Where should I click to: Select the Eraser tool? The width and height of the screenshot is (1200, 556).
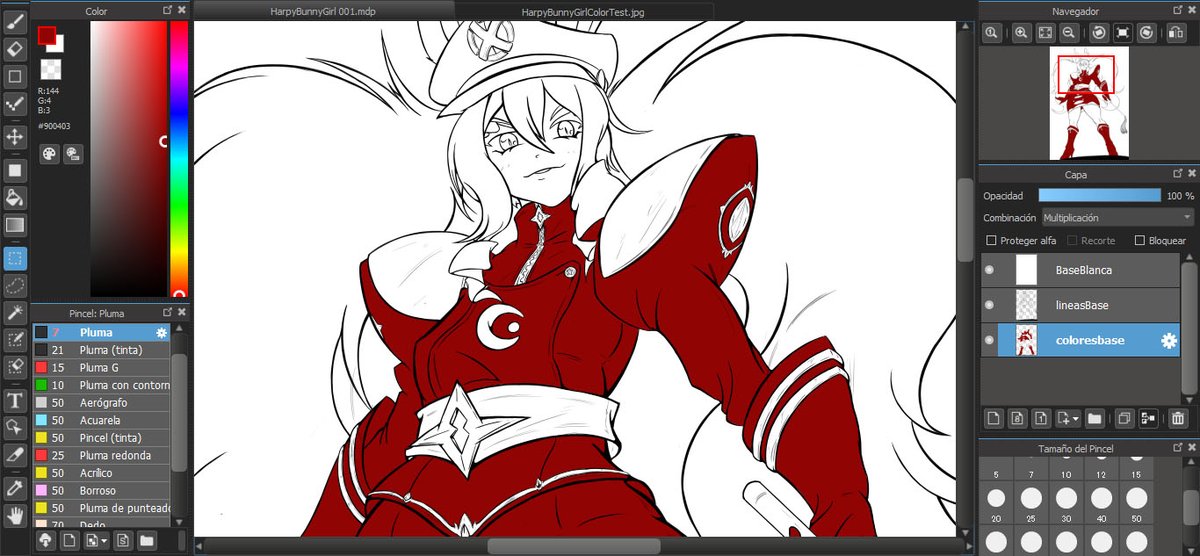point(15,48)
